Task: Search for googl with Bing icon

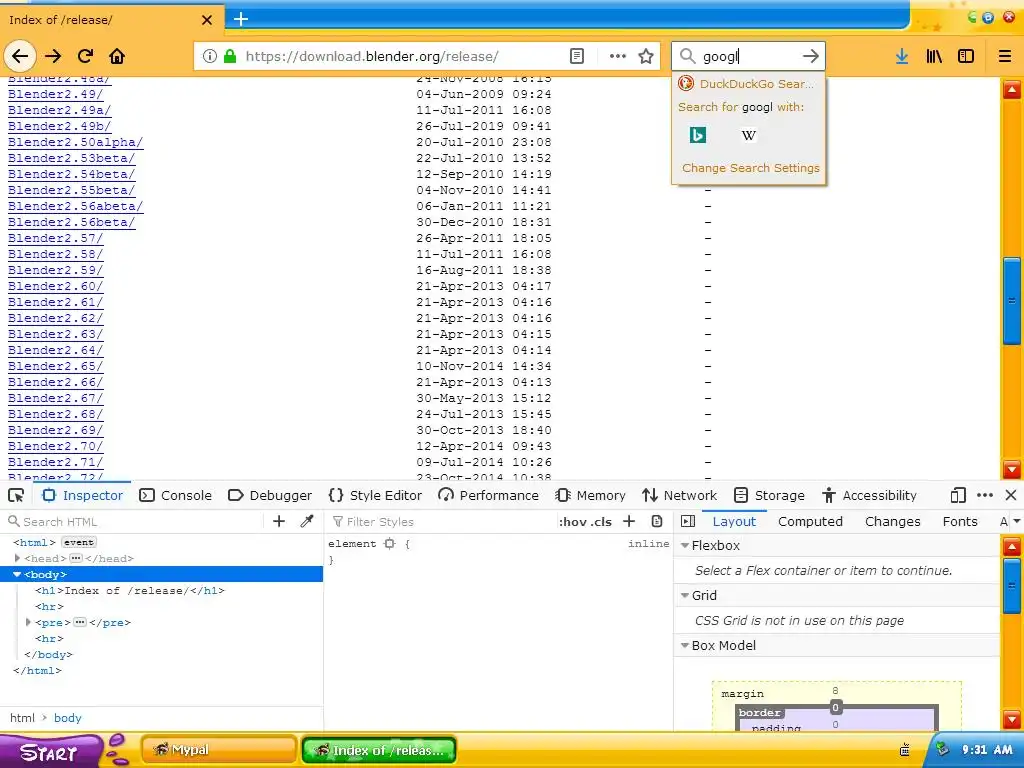Action: coord(697,135)
